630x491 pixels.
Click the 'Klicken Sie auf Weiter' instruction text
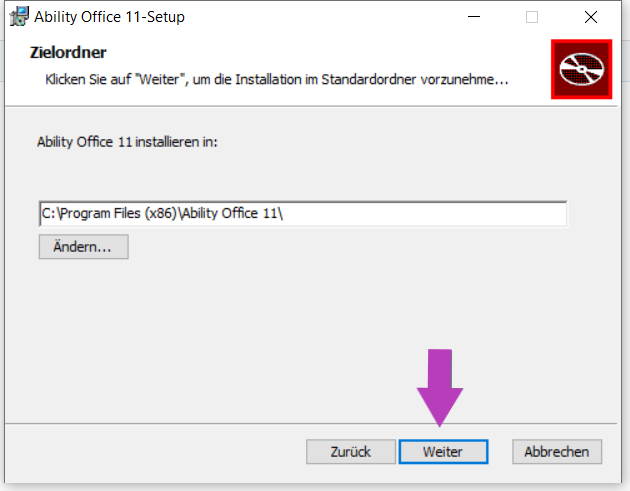[x=276, y=80]
